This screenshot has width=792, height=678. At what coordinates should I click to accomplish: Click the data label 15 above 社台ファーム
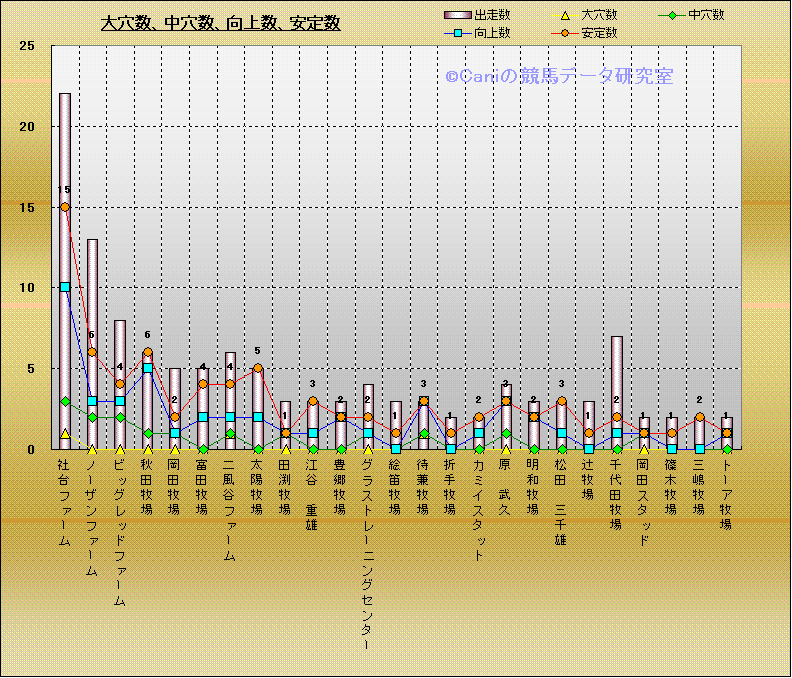pyautogui.click(x=64, y=190)
